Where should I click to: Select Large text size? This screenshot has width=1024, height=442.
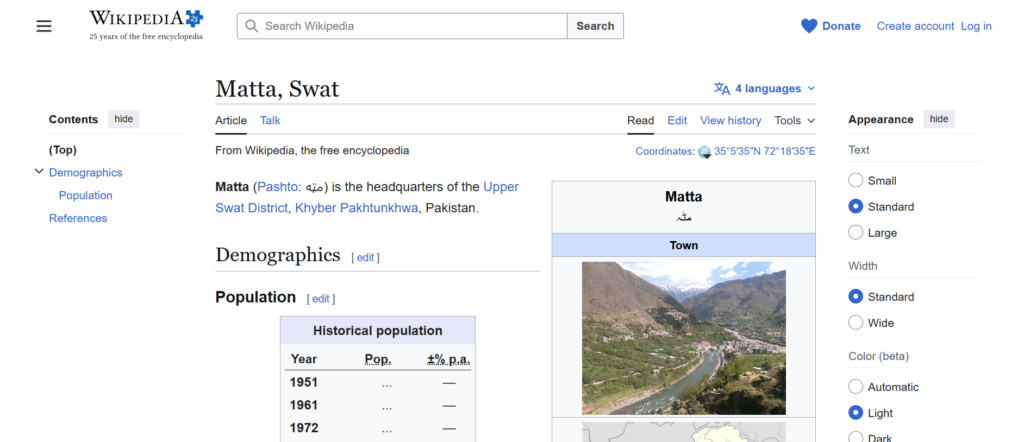point(856,232)
